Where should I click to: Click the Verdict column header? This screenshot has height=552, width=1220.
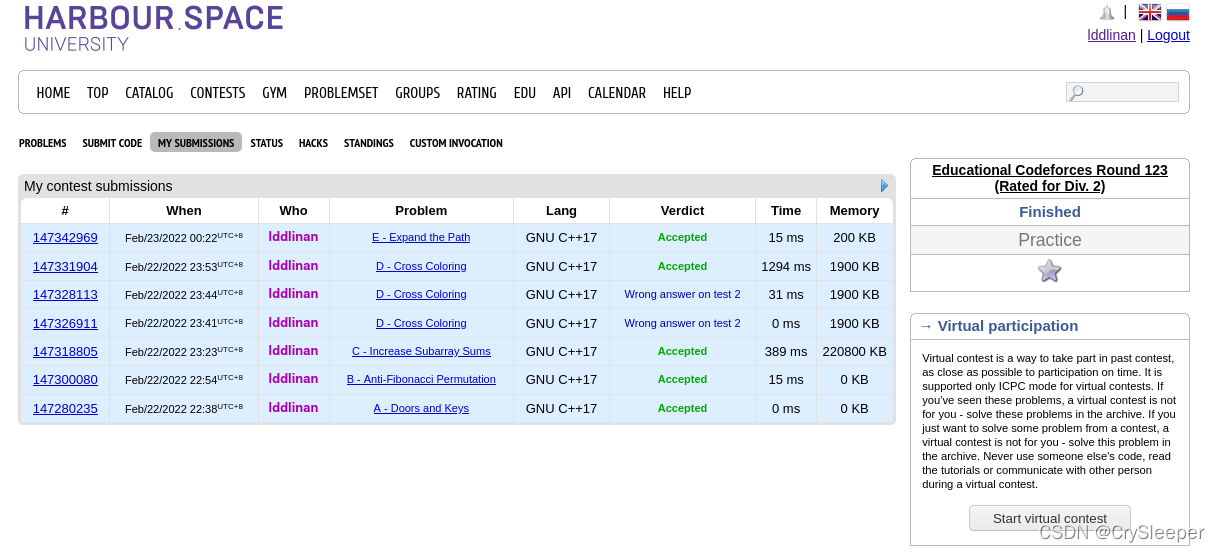[682, 210]
